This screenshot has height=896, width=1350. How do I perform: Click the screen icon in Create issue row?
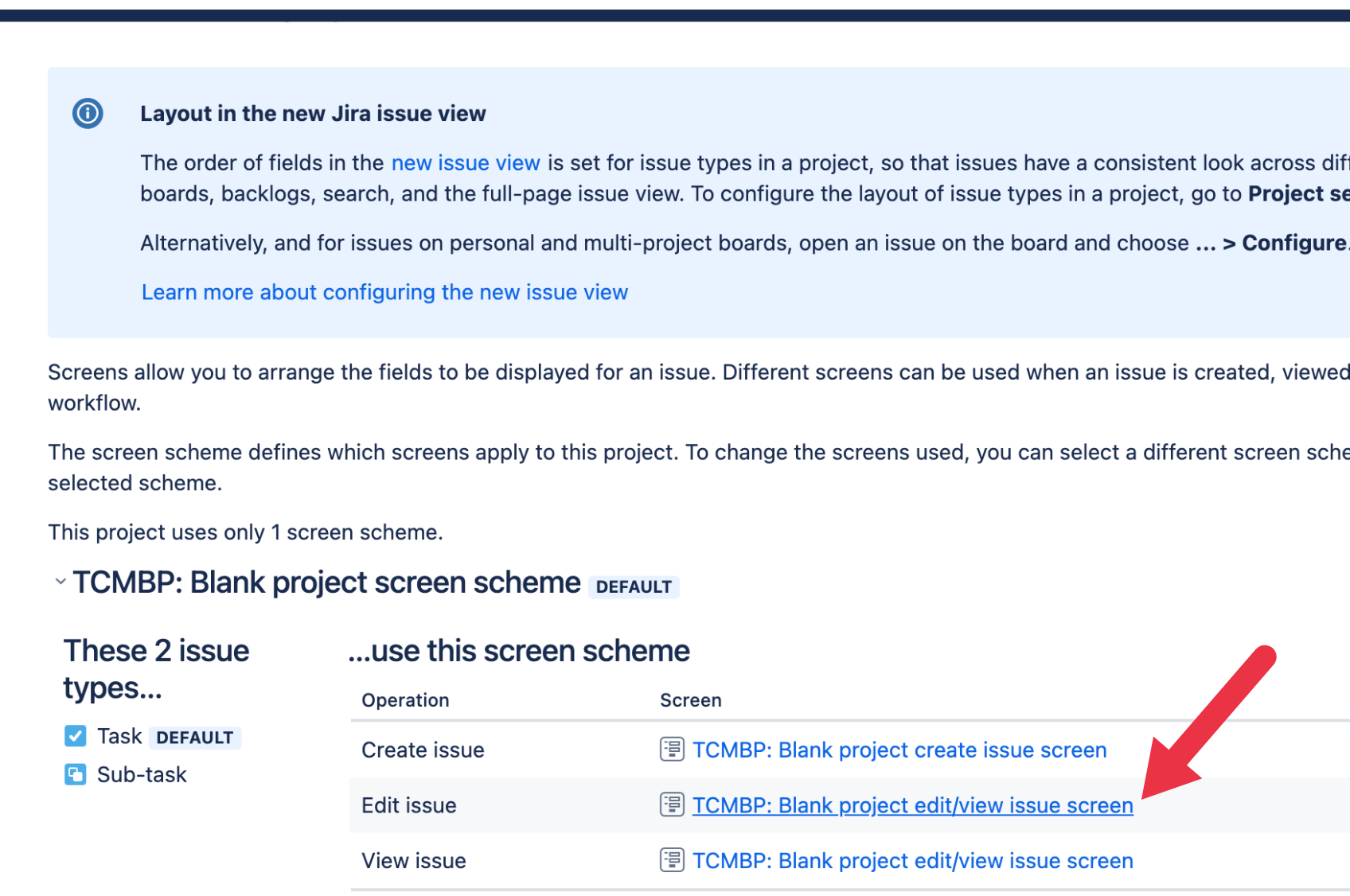coord(672,750)
